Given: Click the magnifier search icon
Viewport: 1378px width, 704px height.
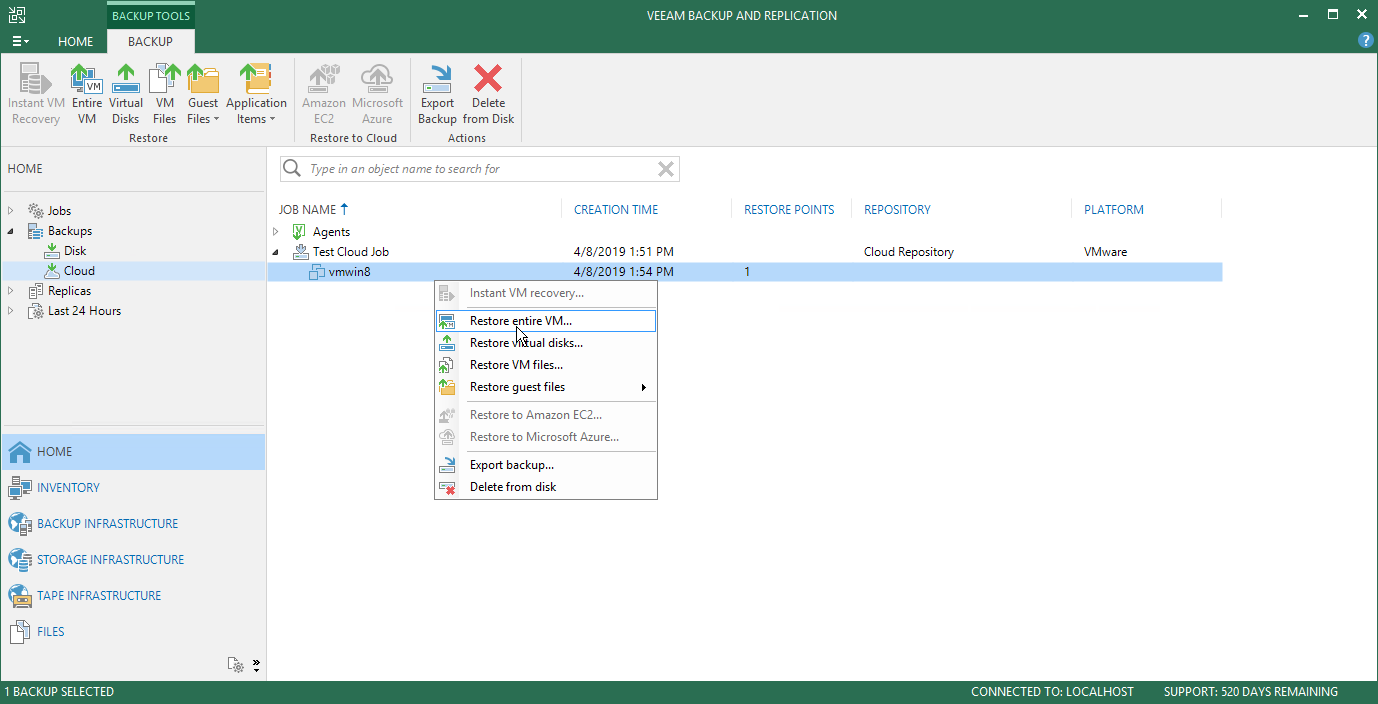Looking at the screenshot, I should 292,169.
